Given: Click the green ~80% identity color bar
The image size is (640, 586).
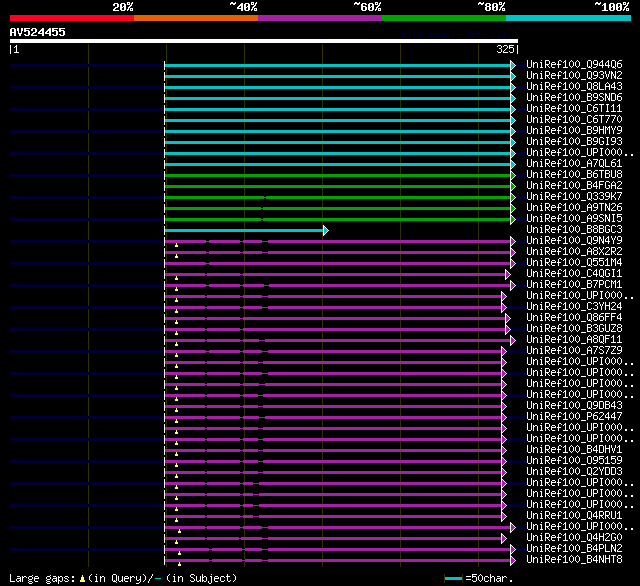Looking at the screenshot, I should [x=444, y=18].
